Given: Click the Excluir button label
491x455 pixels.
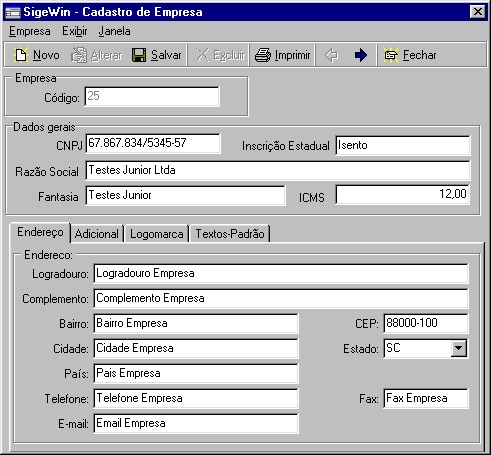Looking at the screenshot, I should coord(229,55).
